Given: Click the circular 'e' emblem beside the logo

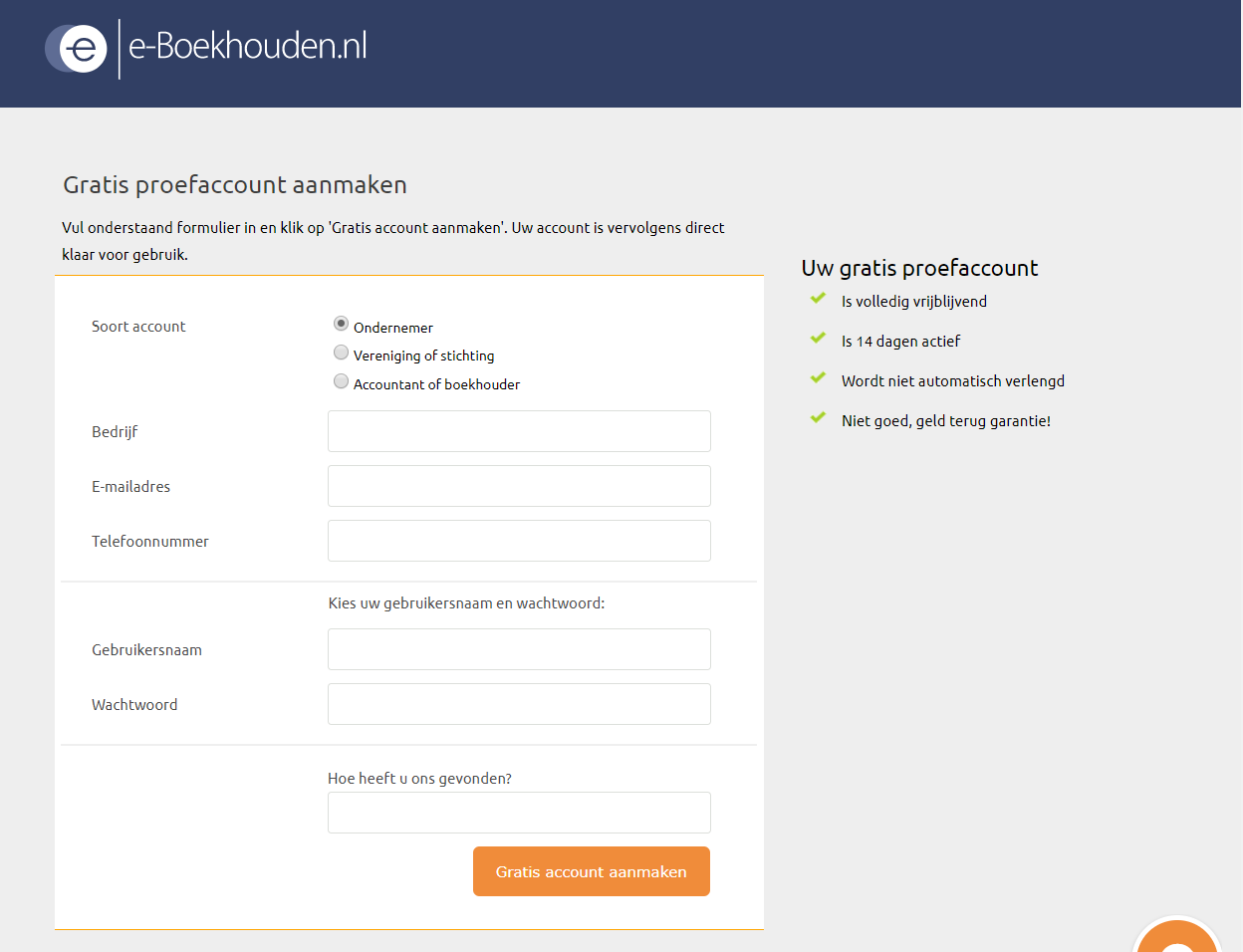Looking at the screenshot, I should pyautogui.click(x=76, y=46).
